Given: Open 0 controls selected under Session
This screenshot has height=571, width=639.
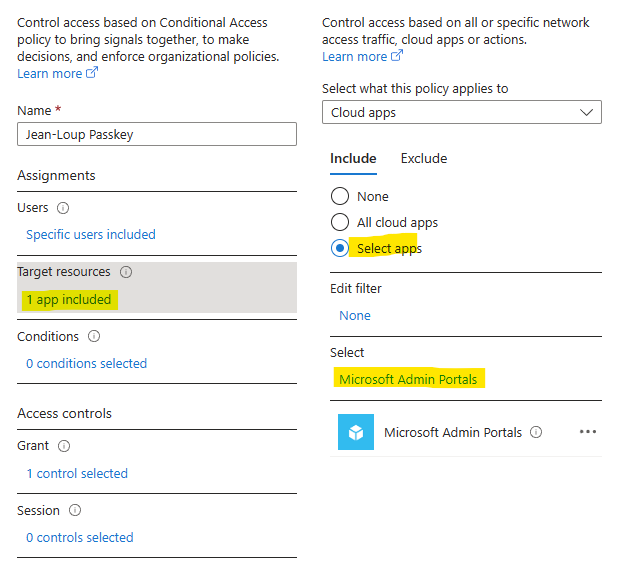Looking at the screenshot, I should tap(80, 538).
